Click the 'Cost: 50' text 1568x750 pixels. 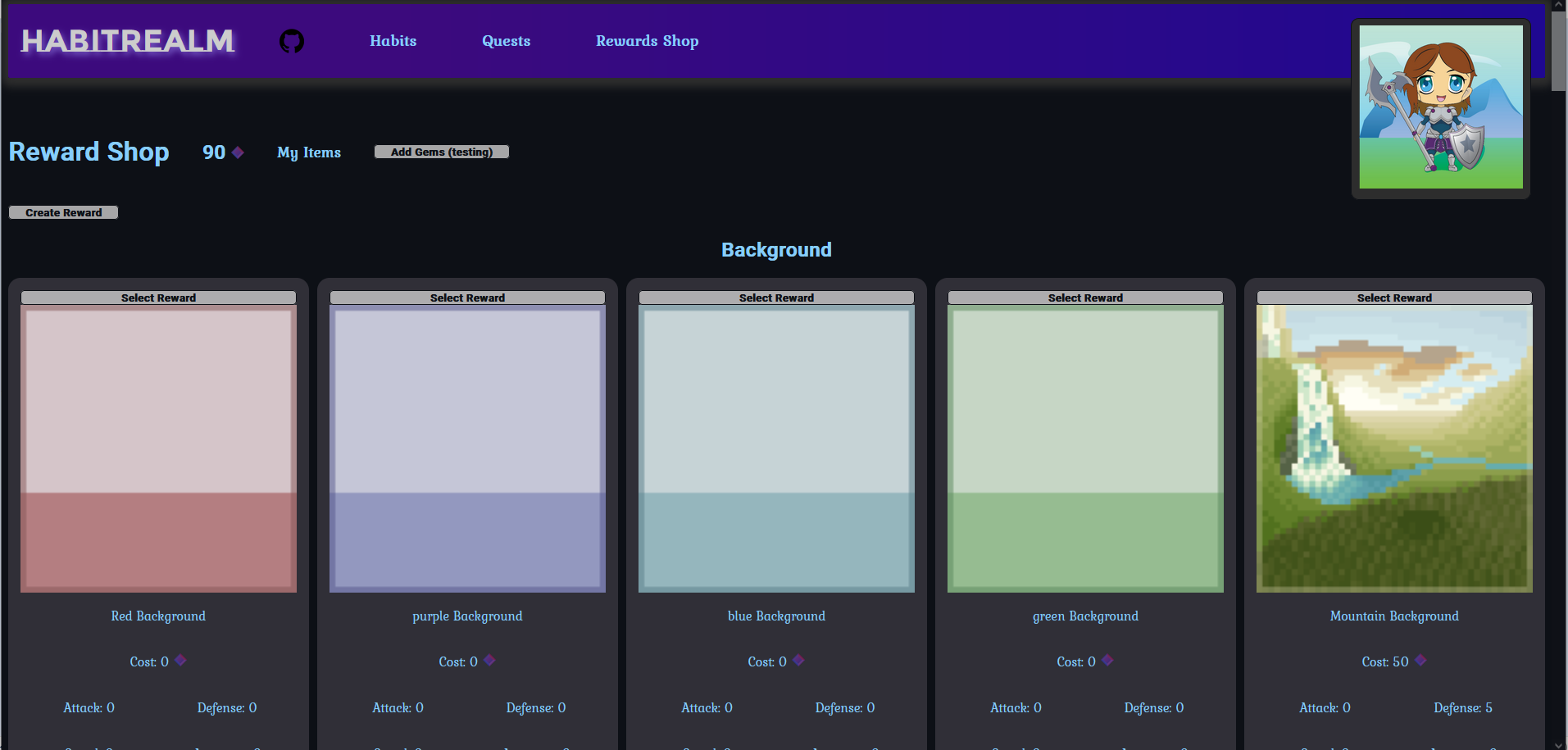pos(1385,662)
